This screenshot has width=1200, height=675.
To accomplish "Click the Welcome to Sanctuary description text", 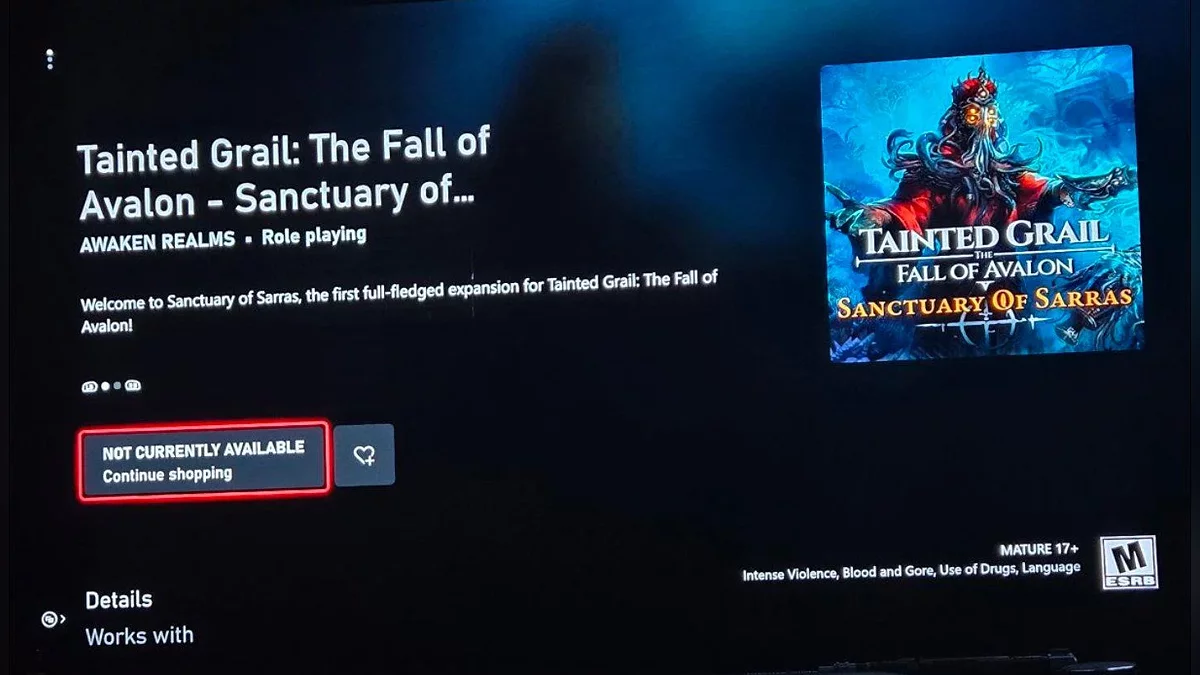I will 398,303.
